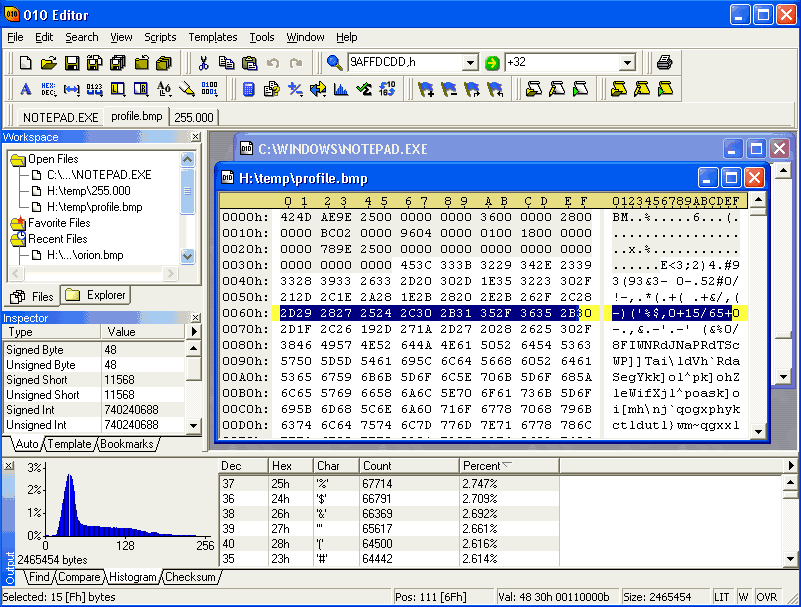
Task: Collapse the Open Files folder in Workspace
Action: (x=18, y=159)
